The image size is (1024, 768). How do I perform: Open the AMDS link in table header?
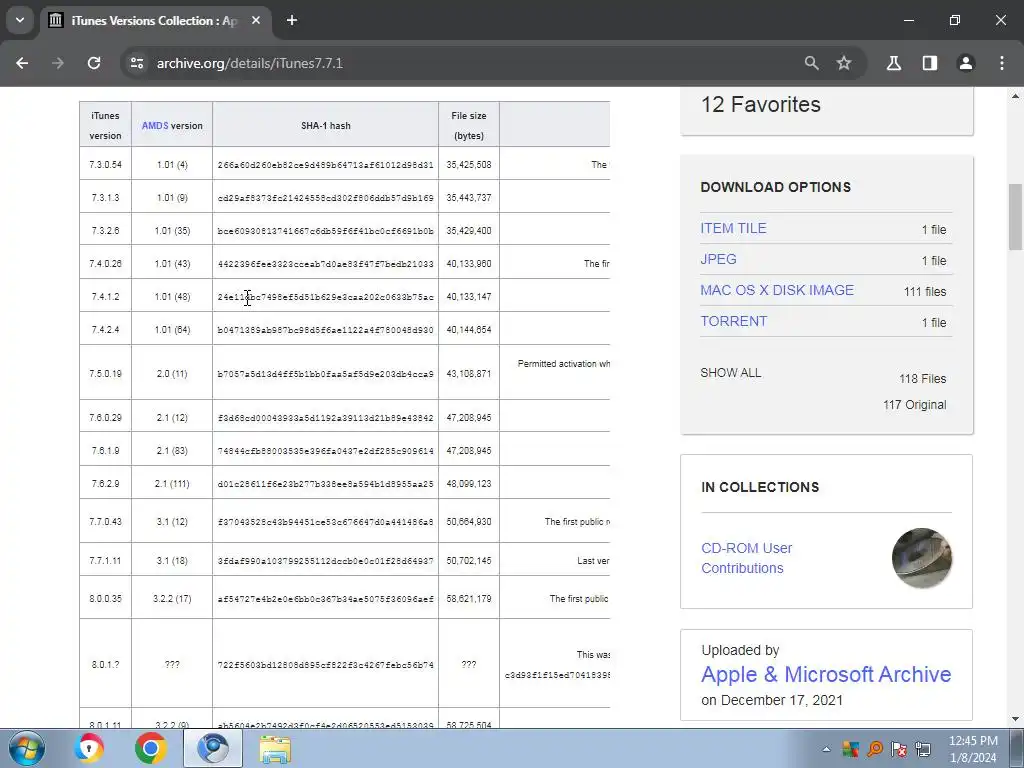click(x=155, y=125)
